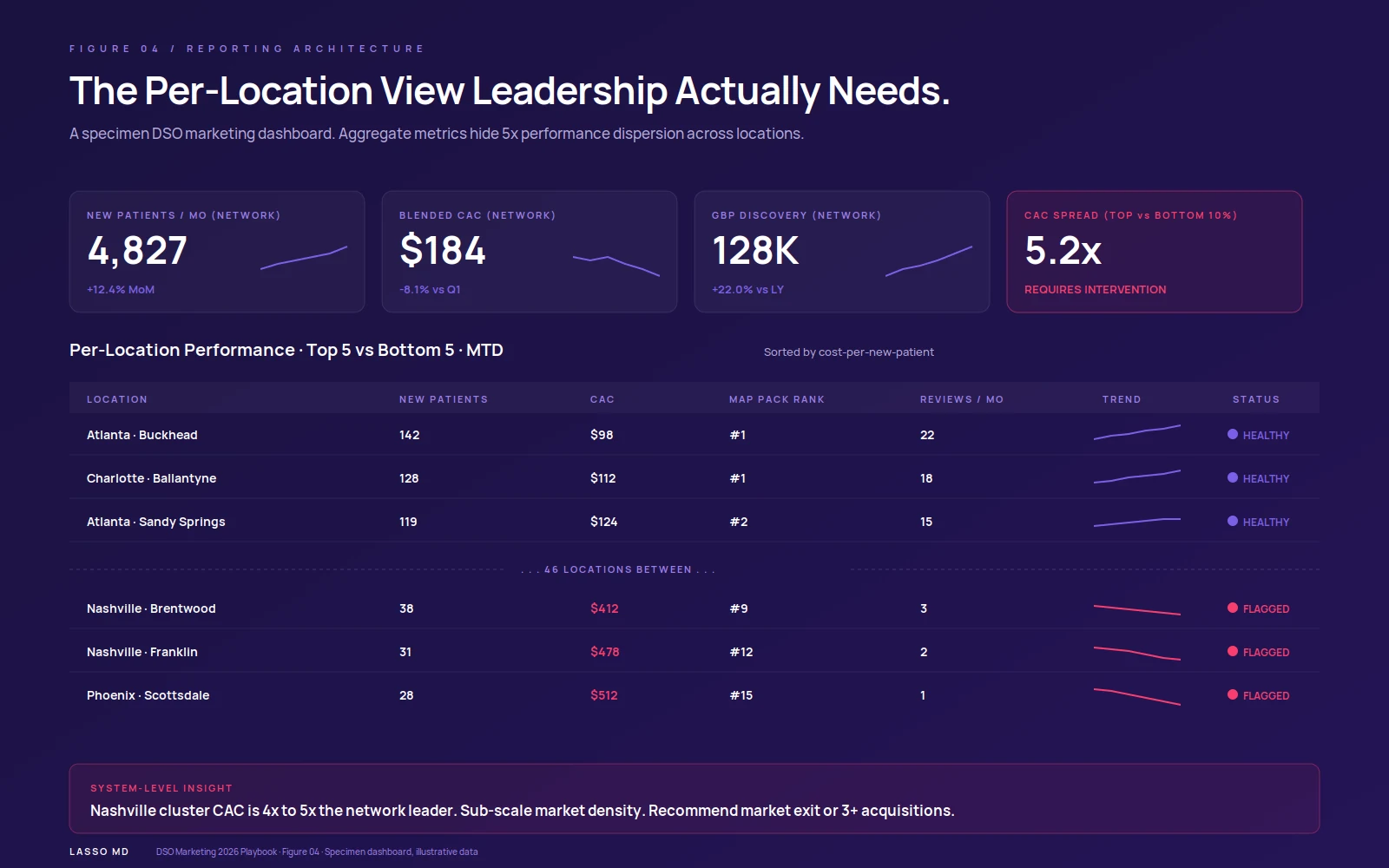Click the trend line in the Nashville · Franklin row
The height and width of the screenshot is (868, 1389).
click(1137, 653)
